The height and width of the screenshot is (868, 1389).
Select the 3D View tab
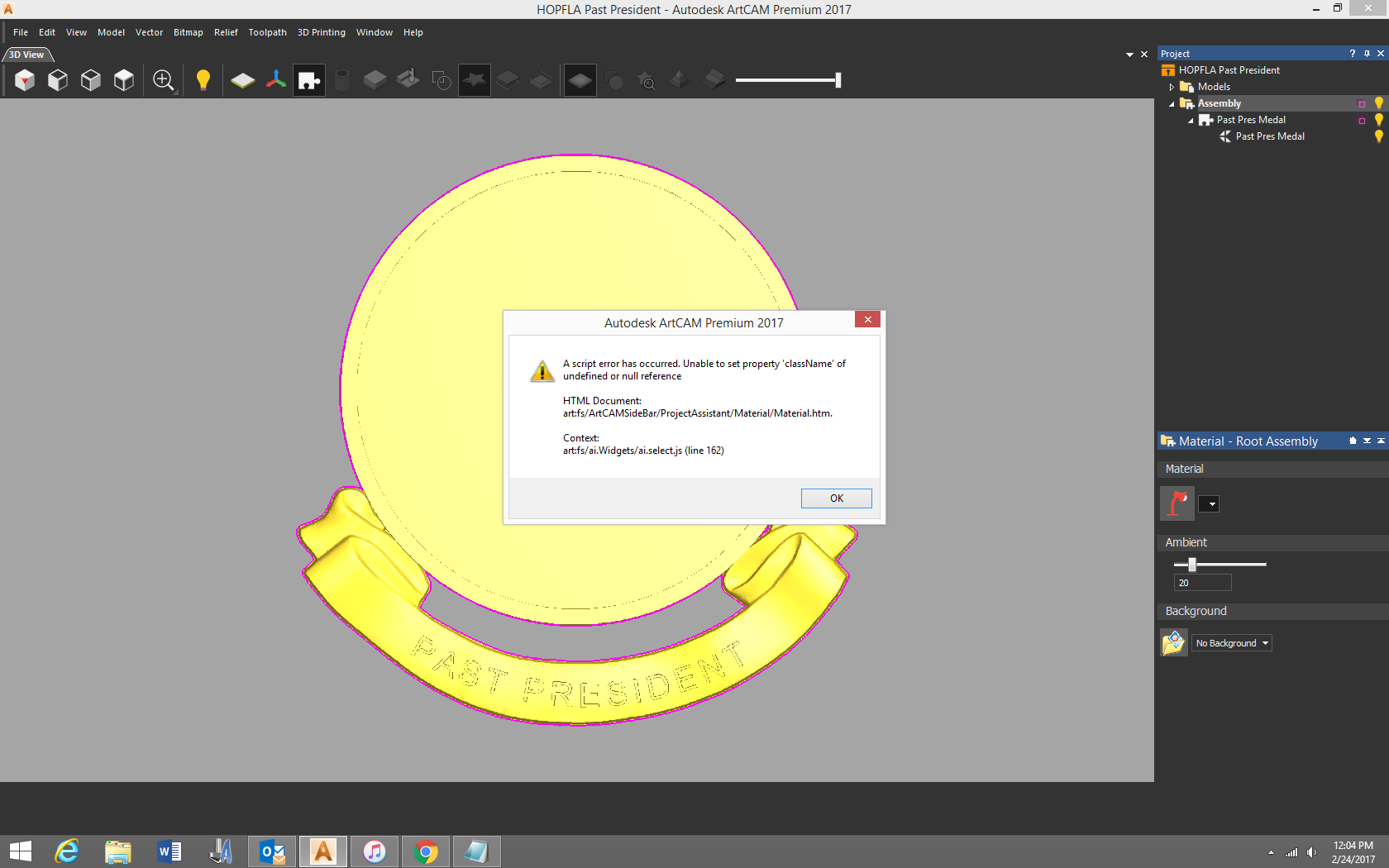[25, 54]
